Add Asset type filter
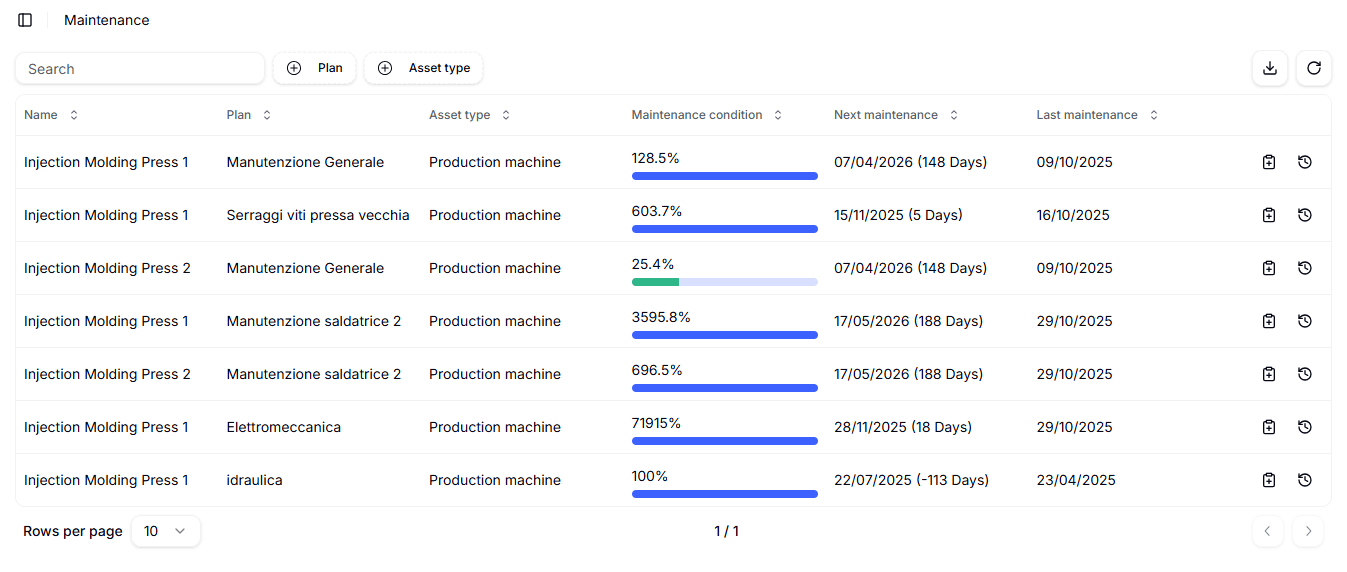Image resolution: width=1347 pixels, height=572 pixels. (423, 68)
